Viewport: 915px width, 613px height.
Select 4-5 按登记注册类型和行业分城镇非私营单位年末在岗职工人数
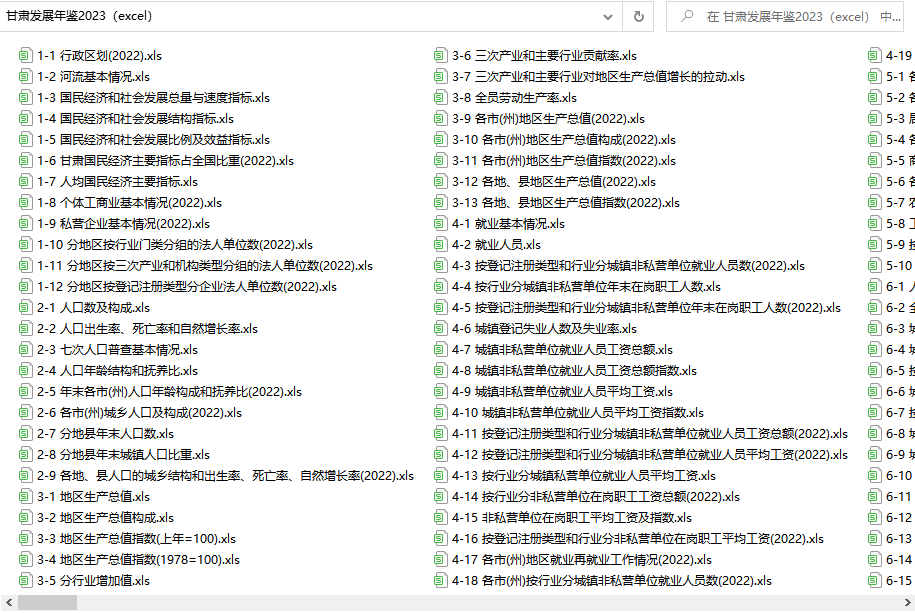pos(647,308)
